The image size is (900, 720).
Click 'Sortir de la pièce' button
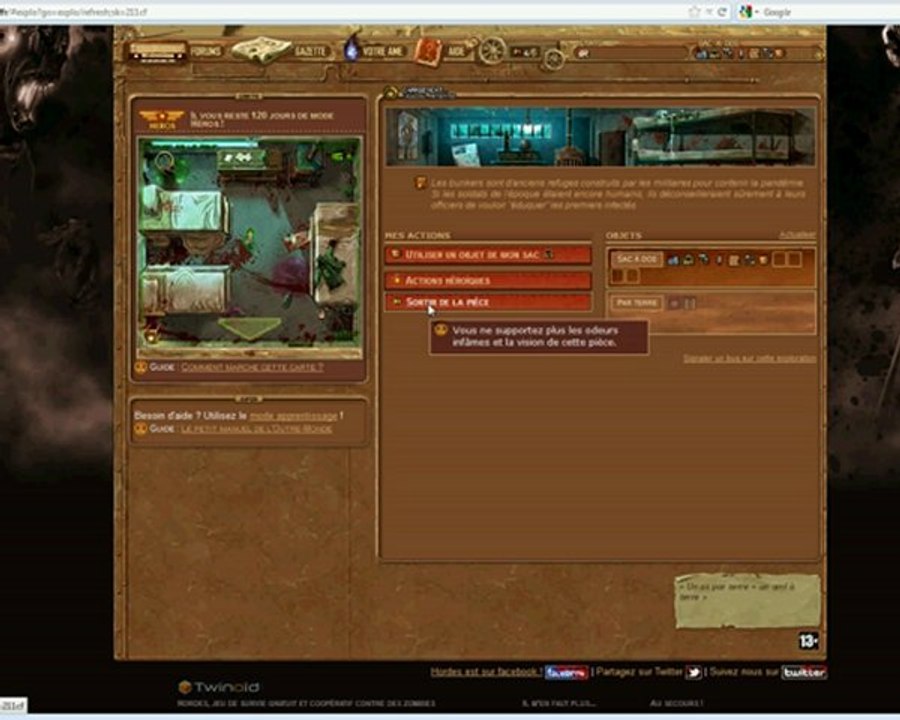point(488,302)
